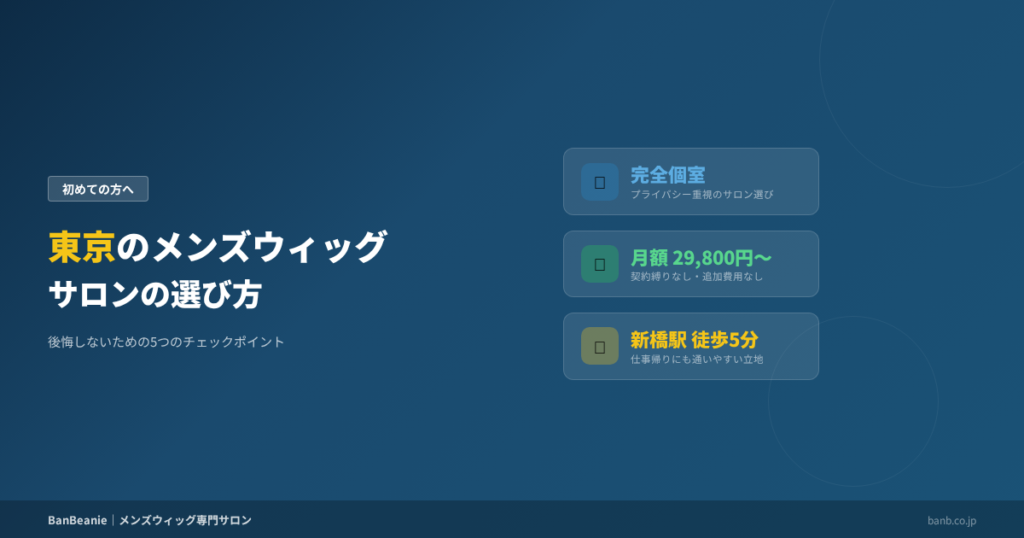The image size is (1024, 538).
Task: Open the banb.co.jp link in footer
Action: [951, 520]
